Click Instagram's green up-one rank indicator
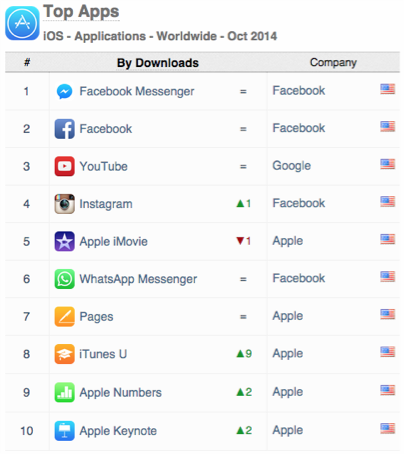This screenshot has width=404, height=454. click(x=243, y=203)
